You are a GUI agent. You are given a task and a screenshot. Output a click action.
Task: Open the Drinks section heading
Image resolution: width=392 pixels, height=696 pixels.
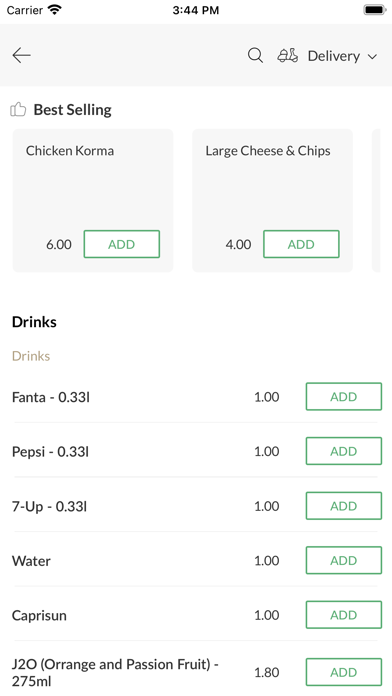click(34, 322)
